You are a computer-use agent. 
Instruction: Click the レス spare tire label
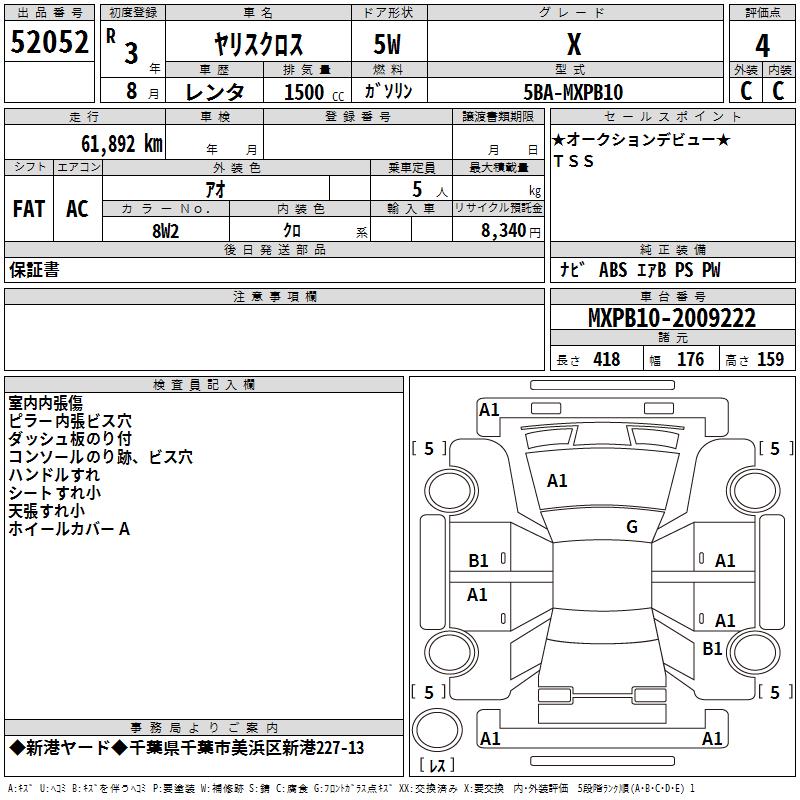coord(437,764)
